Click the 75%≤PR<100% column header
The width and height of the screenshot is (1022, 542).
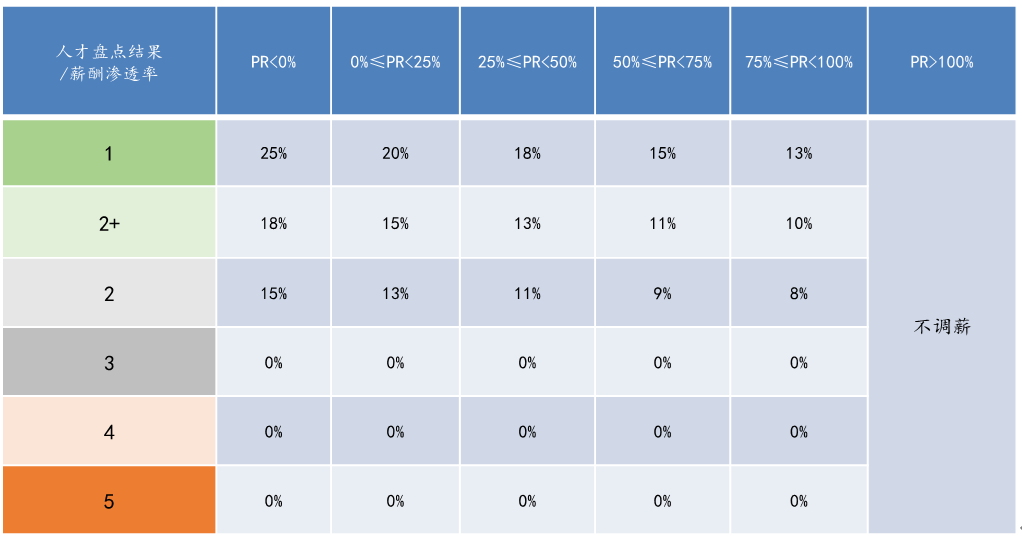[799, 61]
